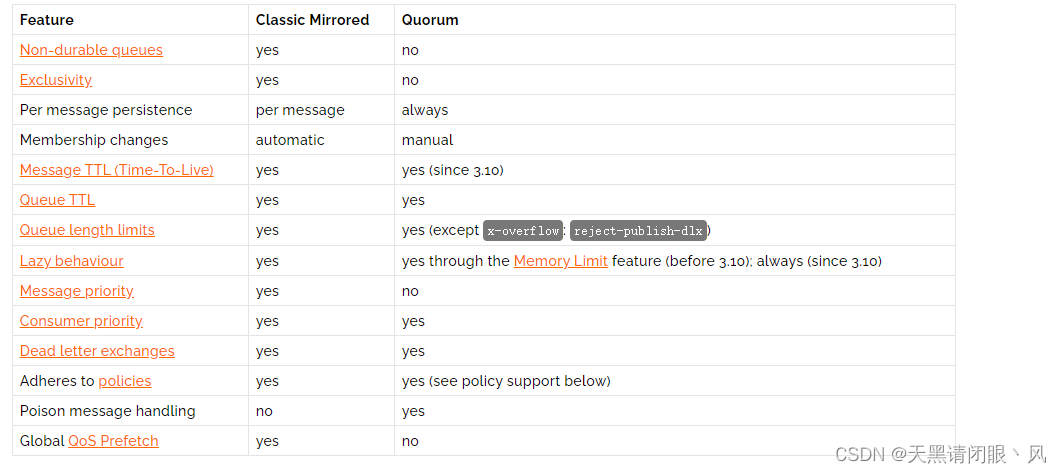1062x473 pixels.
Task: Open the Non-durable queues link
Action: click(91, 50)
